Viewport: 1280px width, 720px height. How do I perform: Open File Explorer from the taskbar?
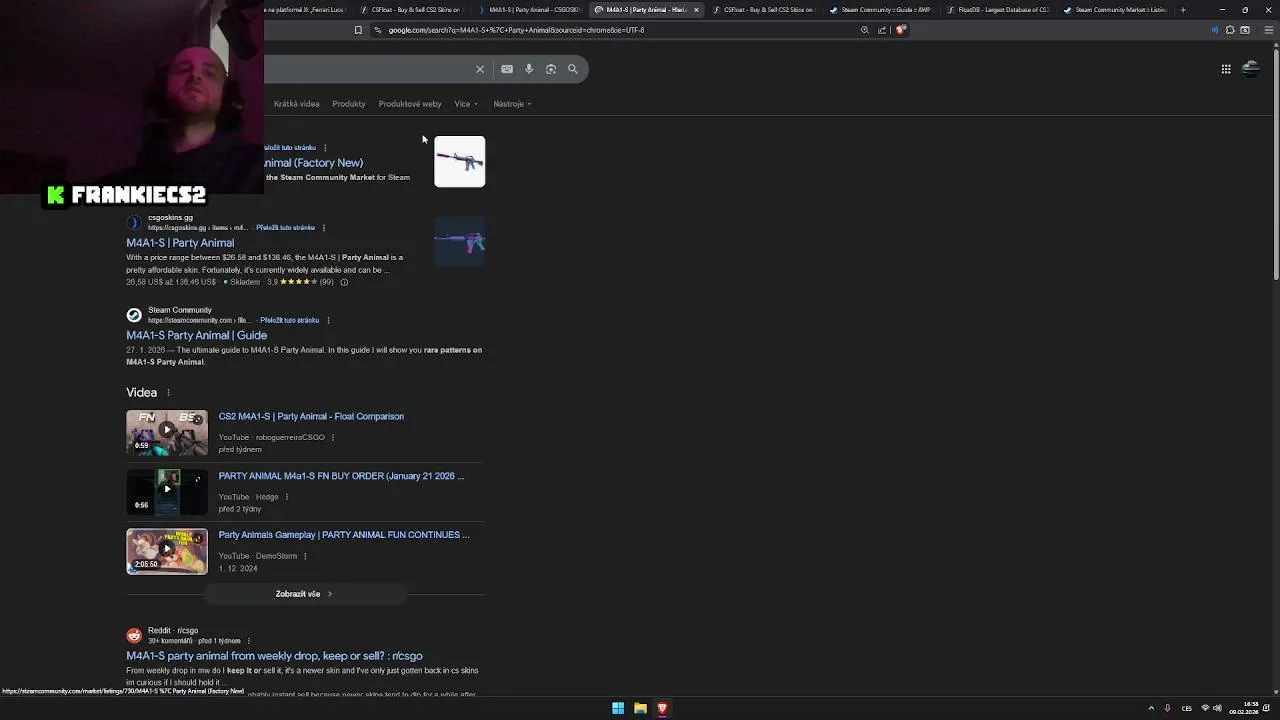tap(640, 708)
